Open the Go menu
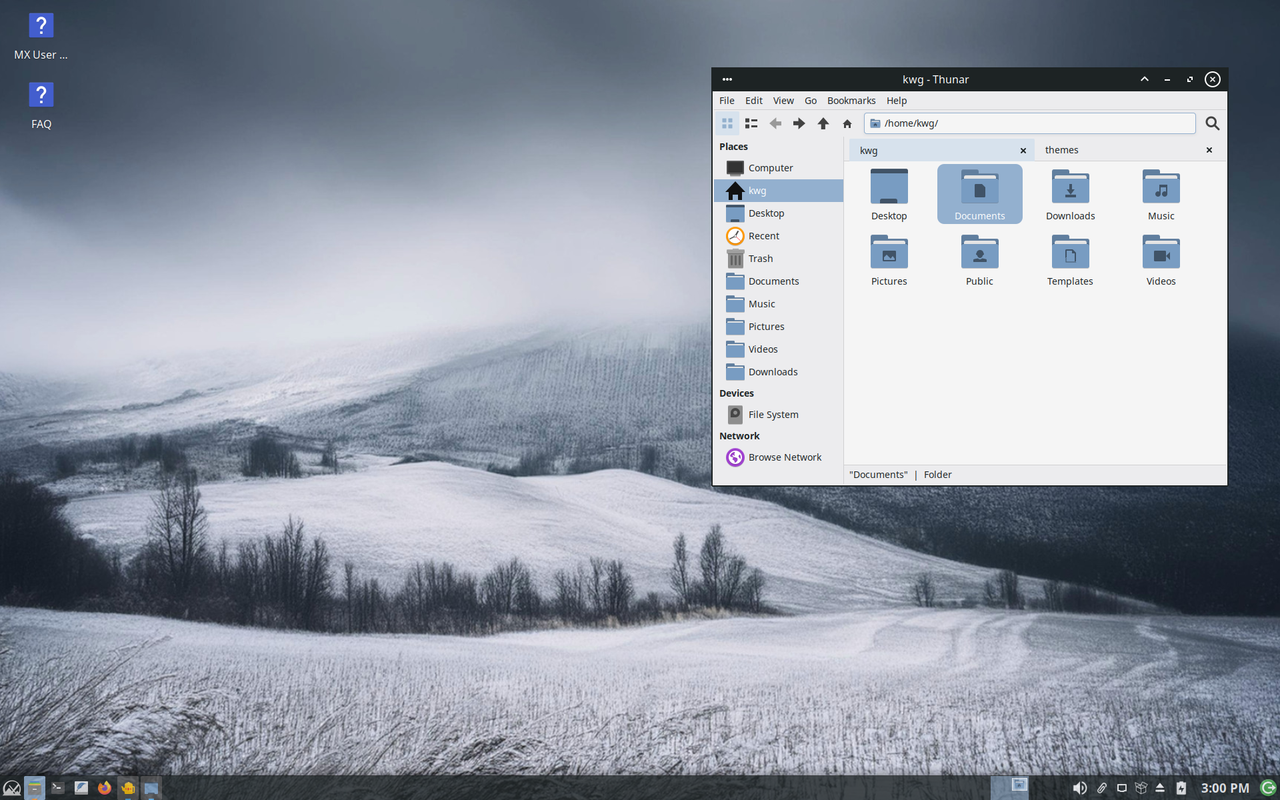The image size is (1280, 800). coord(810,100)
